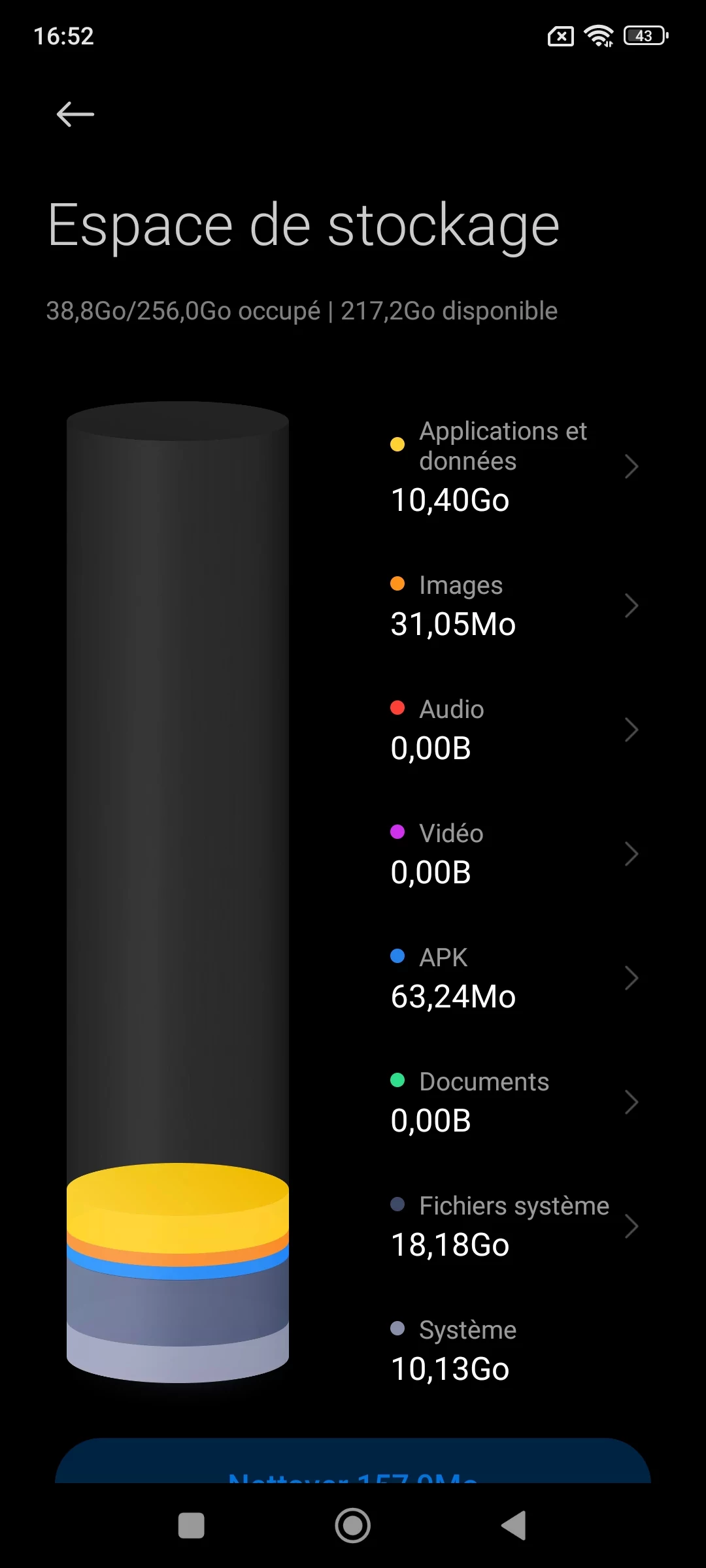
Task: Open the Vidéo chevron arrow
Action: 631,854
